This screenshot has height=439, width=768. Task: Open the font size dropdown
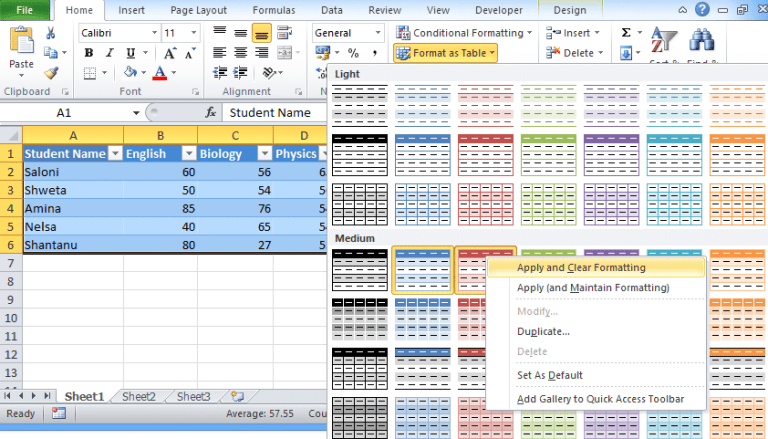coord(193,33)
